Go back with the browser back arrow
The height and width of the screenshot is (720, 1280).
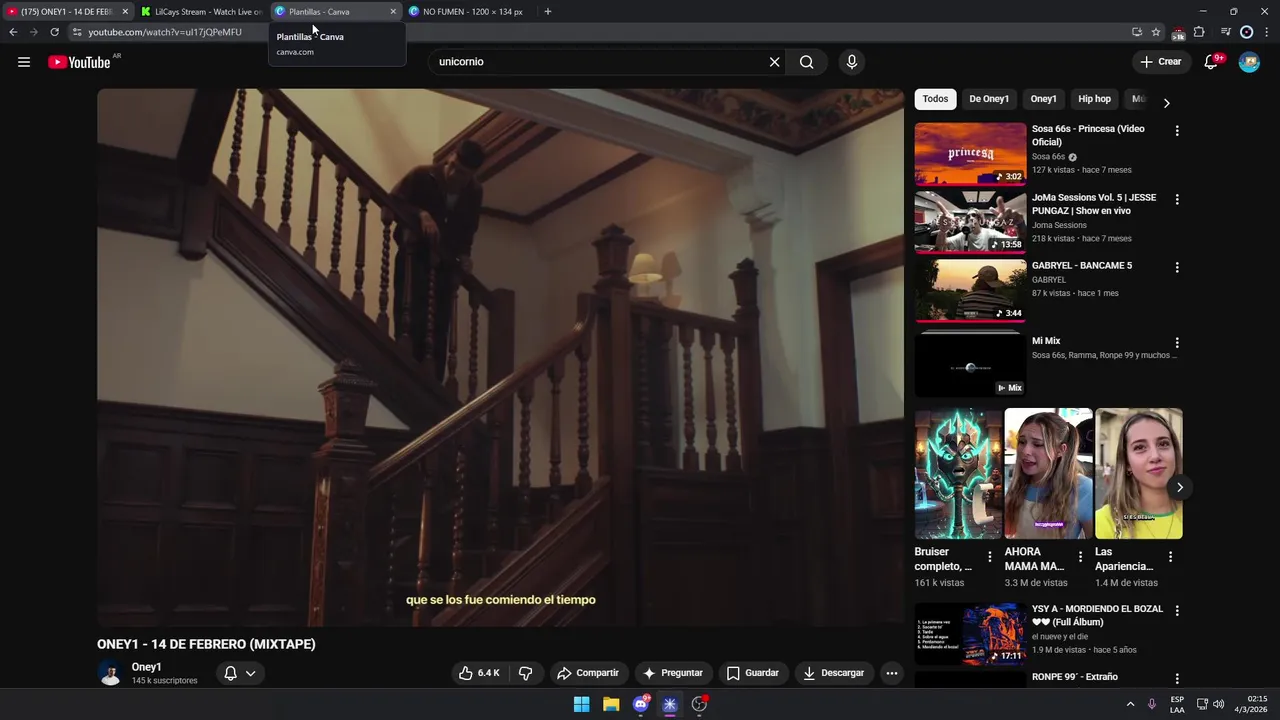coord(13,32)
